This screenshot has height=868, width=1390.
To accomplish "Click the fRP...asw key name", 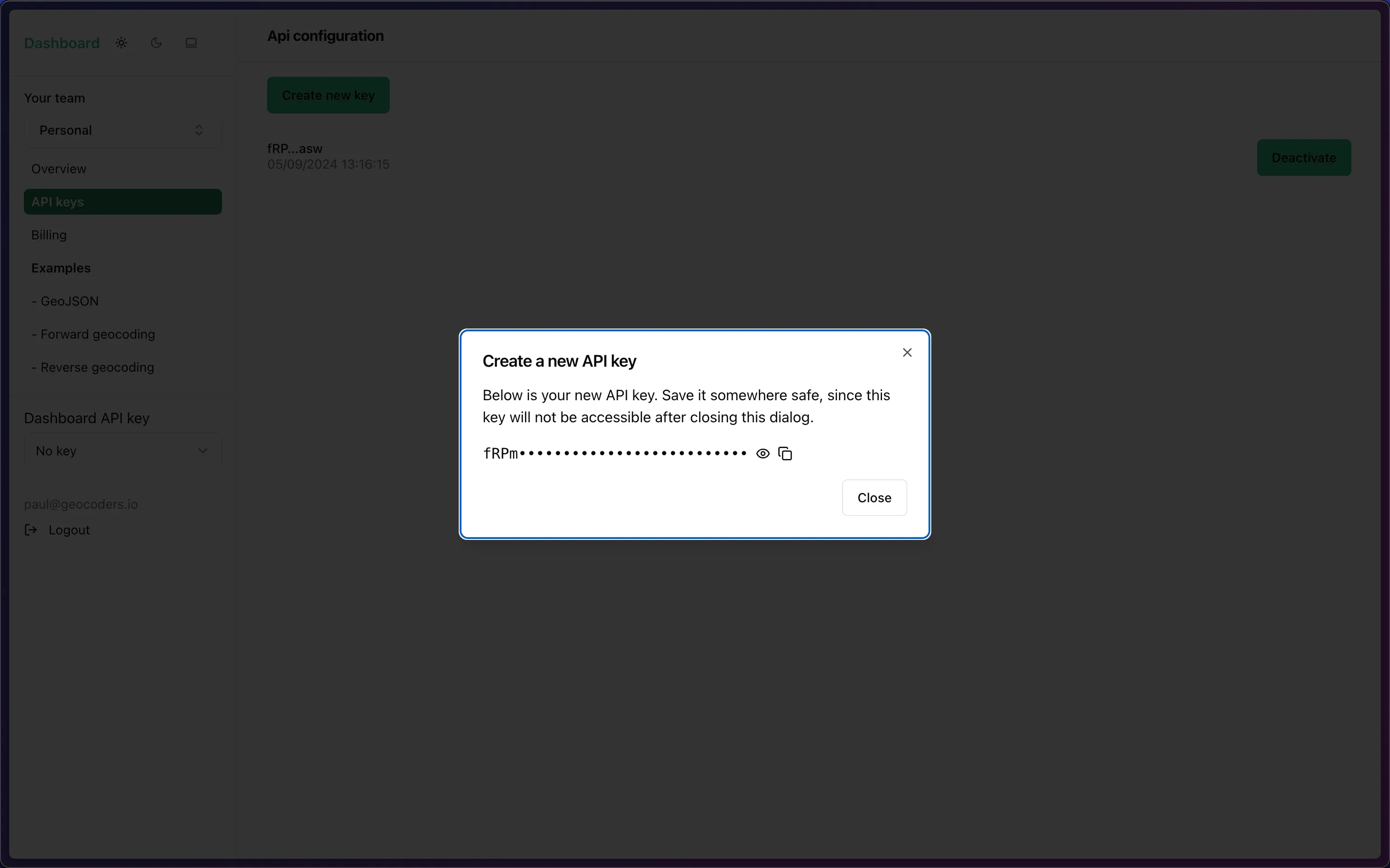I will 295,149.
